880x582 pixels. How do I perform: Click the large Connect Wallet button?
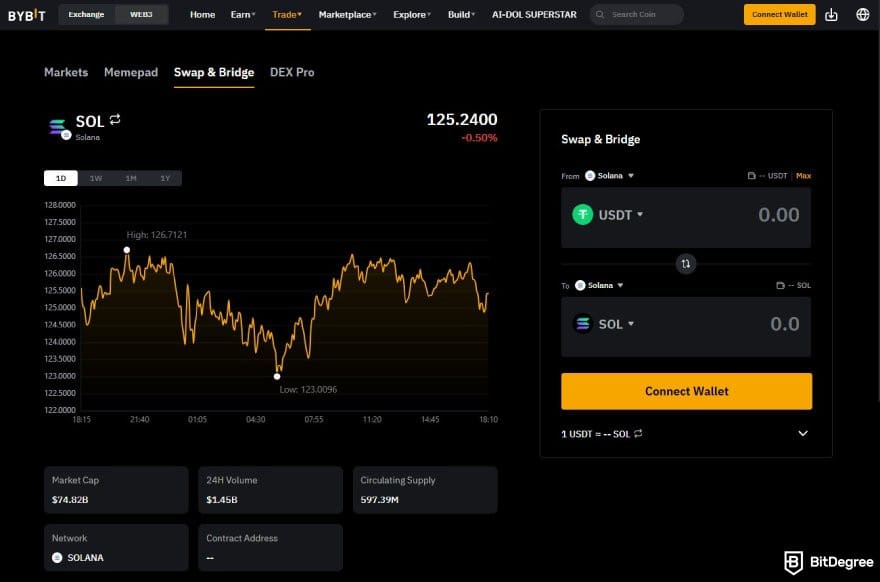click(686, 391)
